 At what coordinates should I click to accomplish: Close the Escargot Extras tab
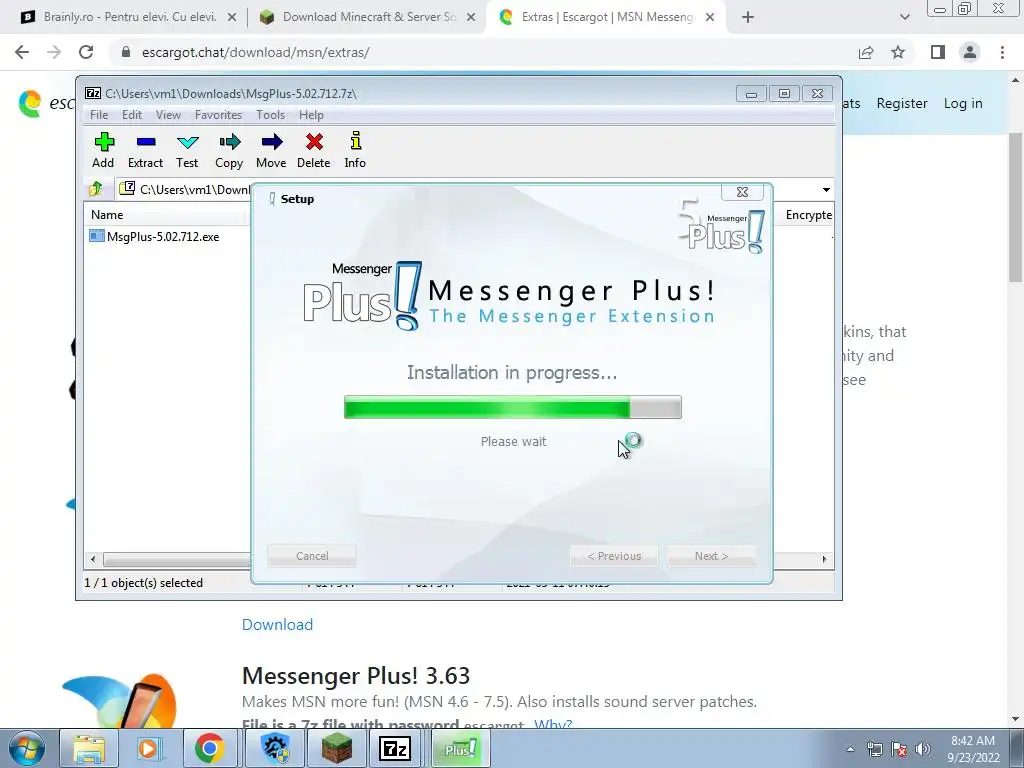coord(710,18)
